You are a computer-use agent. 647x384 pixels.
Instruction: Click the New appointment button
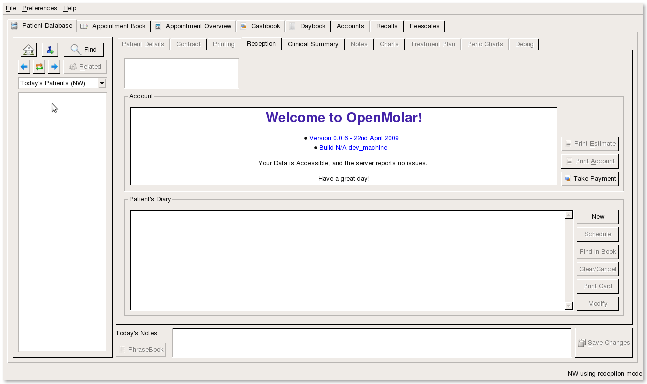pyautogui.click(x=597, y=217)
